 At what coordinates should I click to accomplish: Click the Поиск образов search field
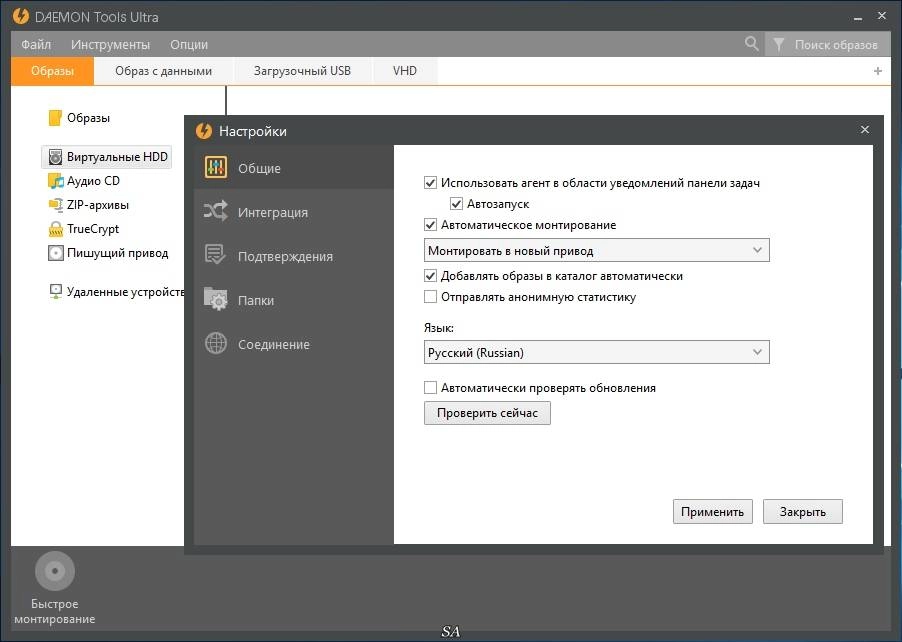[x=836, y=45]
